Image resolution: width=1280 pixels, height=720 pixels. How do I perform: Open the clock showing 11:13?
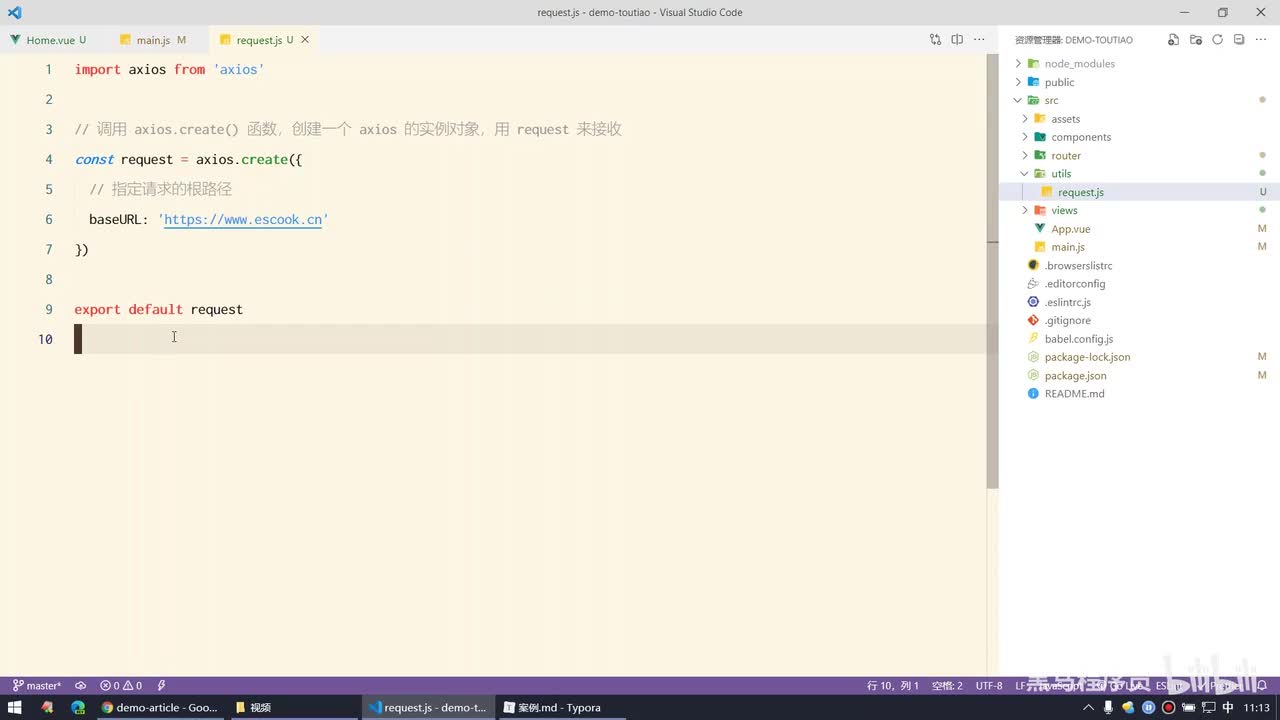pos(1257,707)
